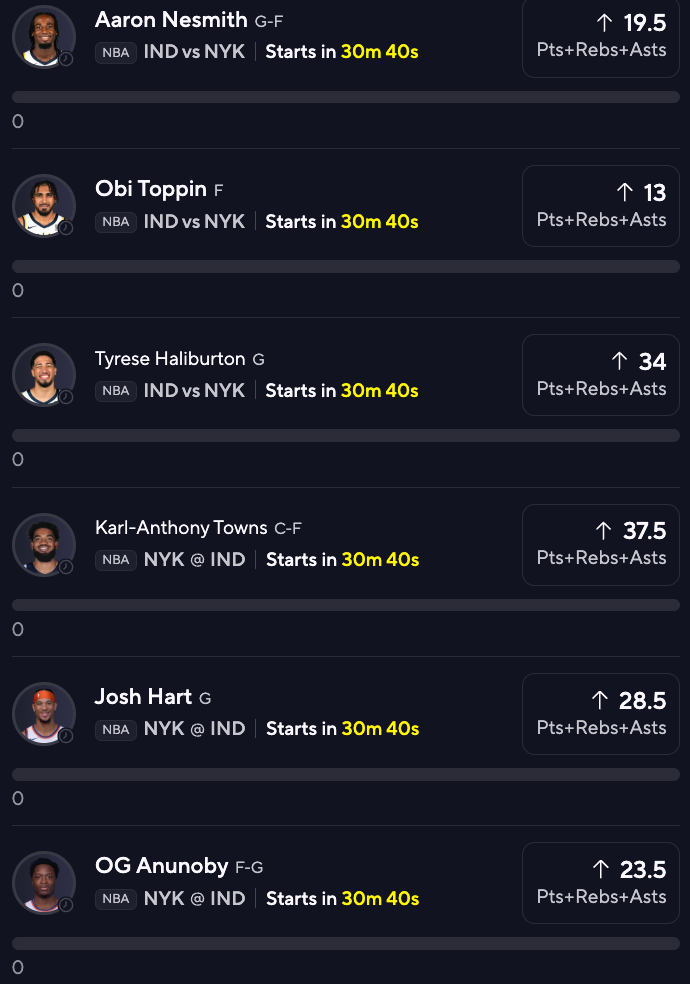Image resolution: width=690 pixels, height=984 pixels.
Task: Click the NBA tag under Aaron Nesmith
Action: (116, 53)
